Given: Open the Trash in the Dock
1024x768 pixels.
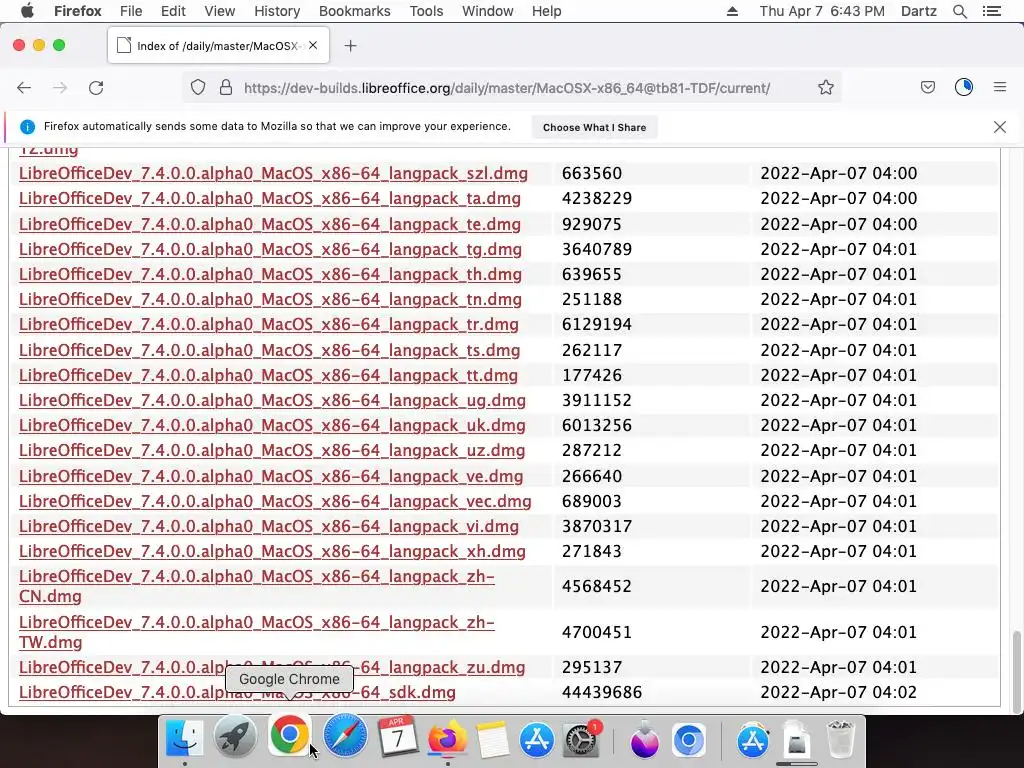Looking at the screenshot, I should pos(840,739).
